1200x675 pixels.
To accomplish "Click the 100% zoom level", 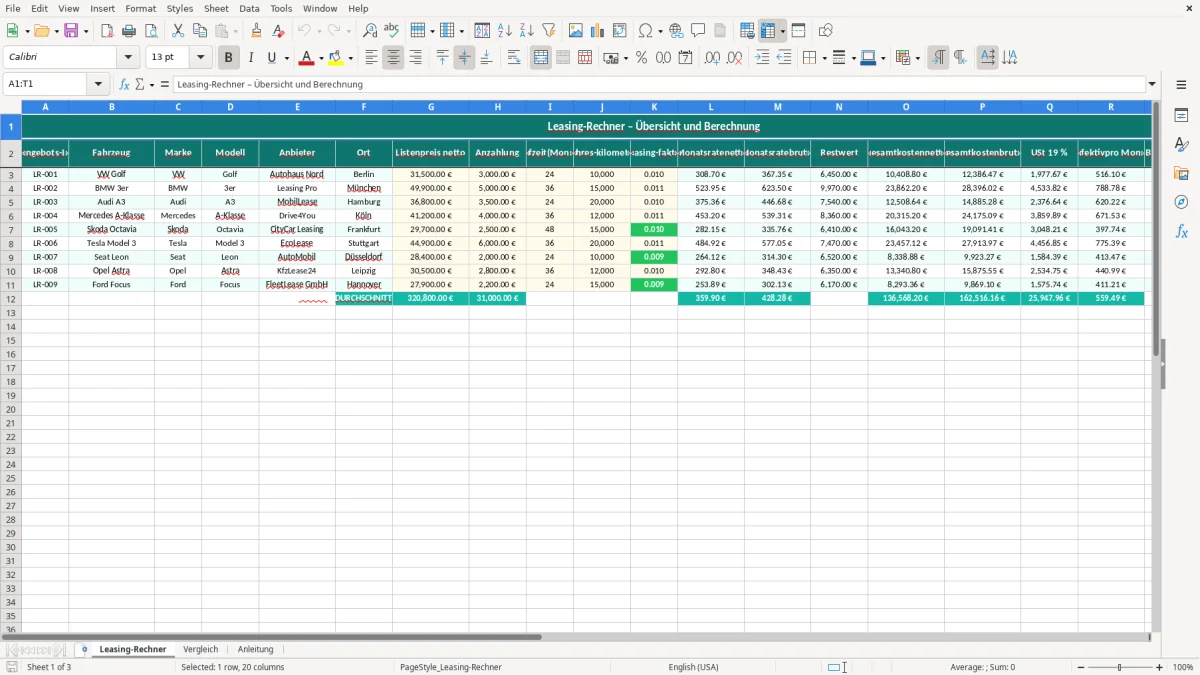I will click(x=1183, y=667).
